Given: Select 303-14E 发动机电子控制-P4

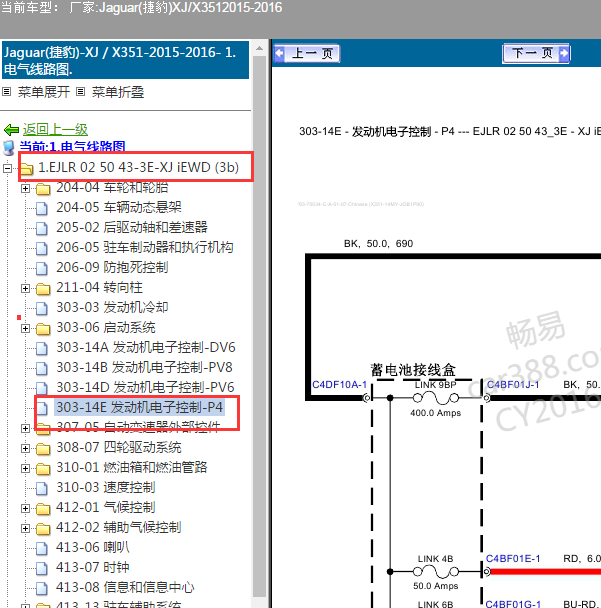Looking at the screenshot, I should (x=140, y=408).
